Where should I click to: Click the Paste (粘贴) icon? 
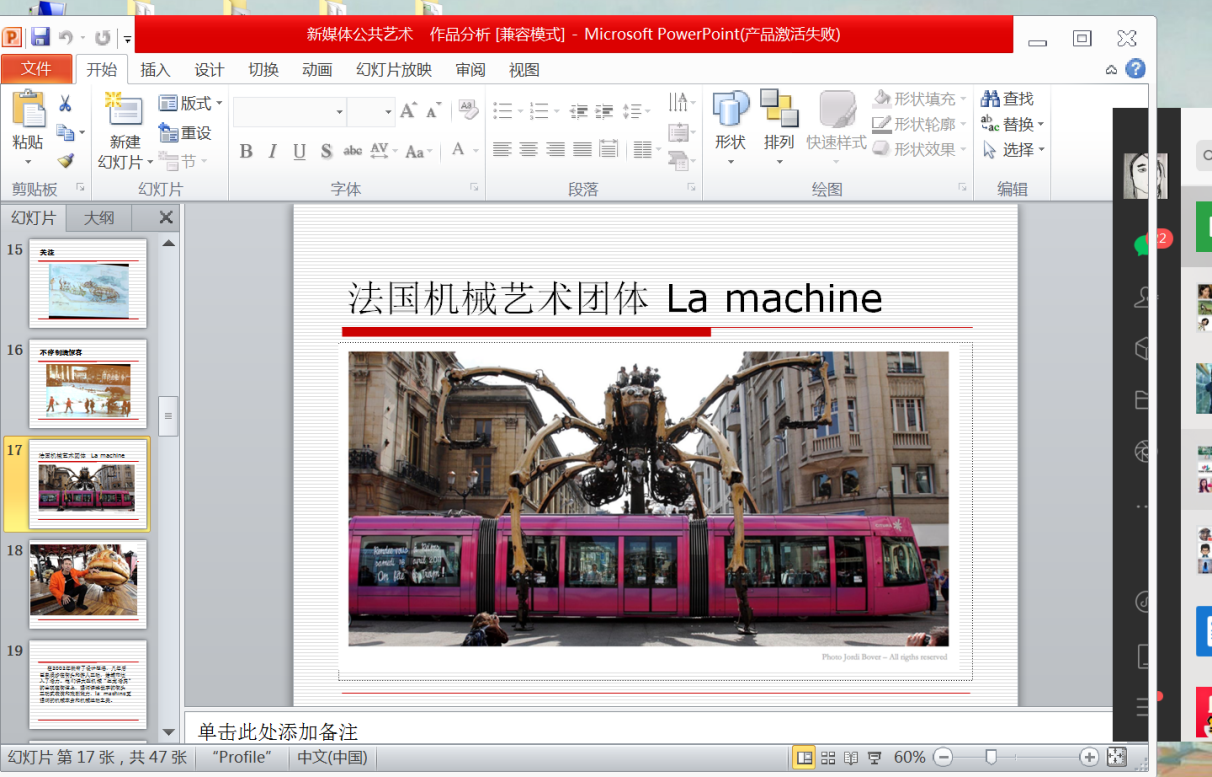28,110
